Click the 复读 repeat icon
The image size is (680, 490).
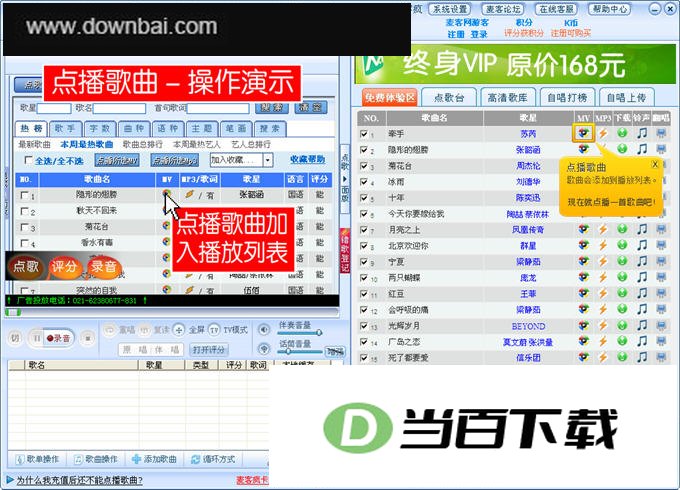[145, 330]
